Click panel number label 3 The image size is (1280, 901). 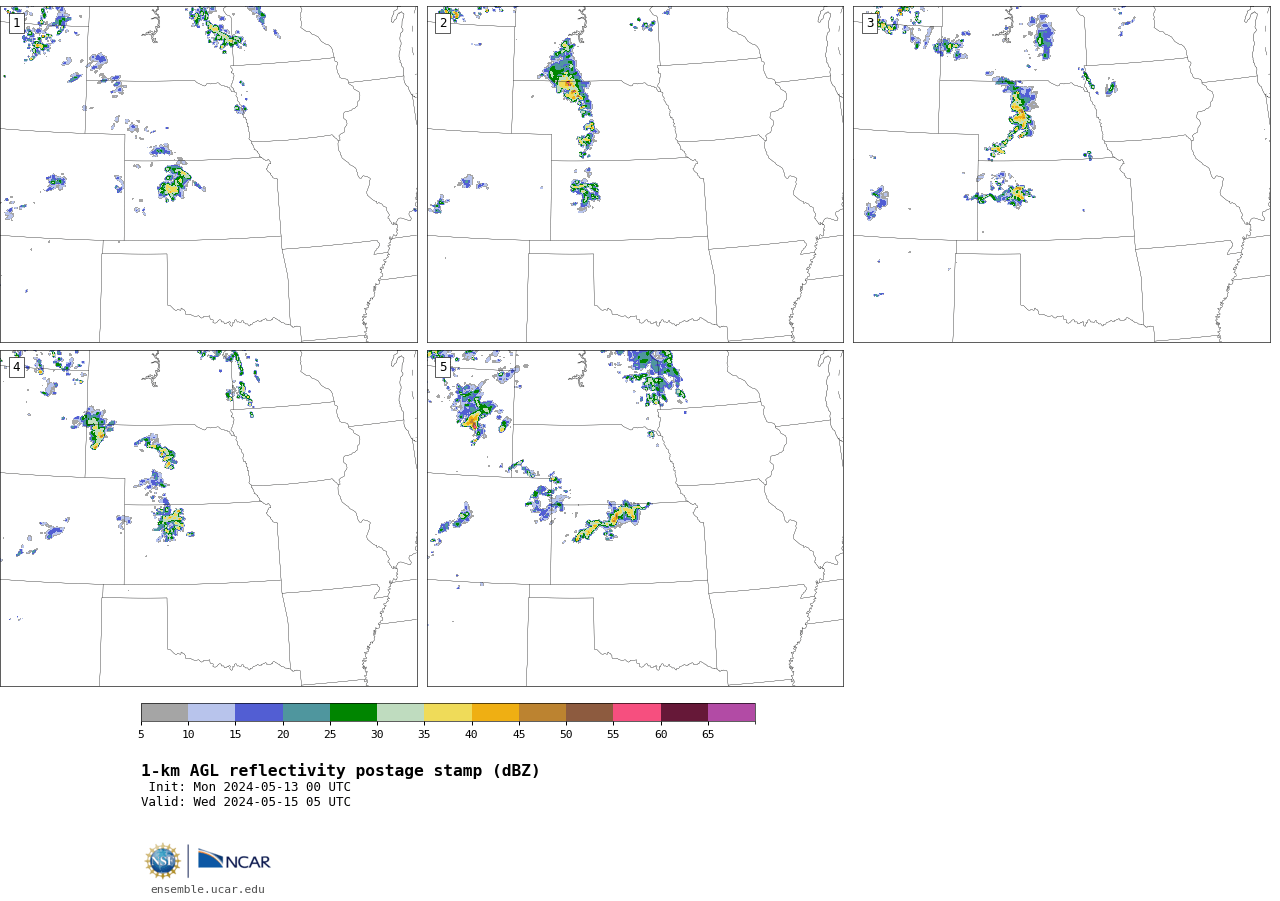pyautogui.click(x=869, y=23)
